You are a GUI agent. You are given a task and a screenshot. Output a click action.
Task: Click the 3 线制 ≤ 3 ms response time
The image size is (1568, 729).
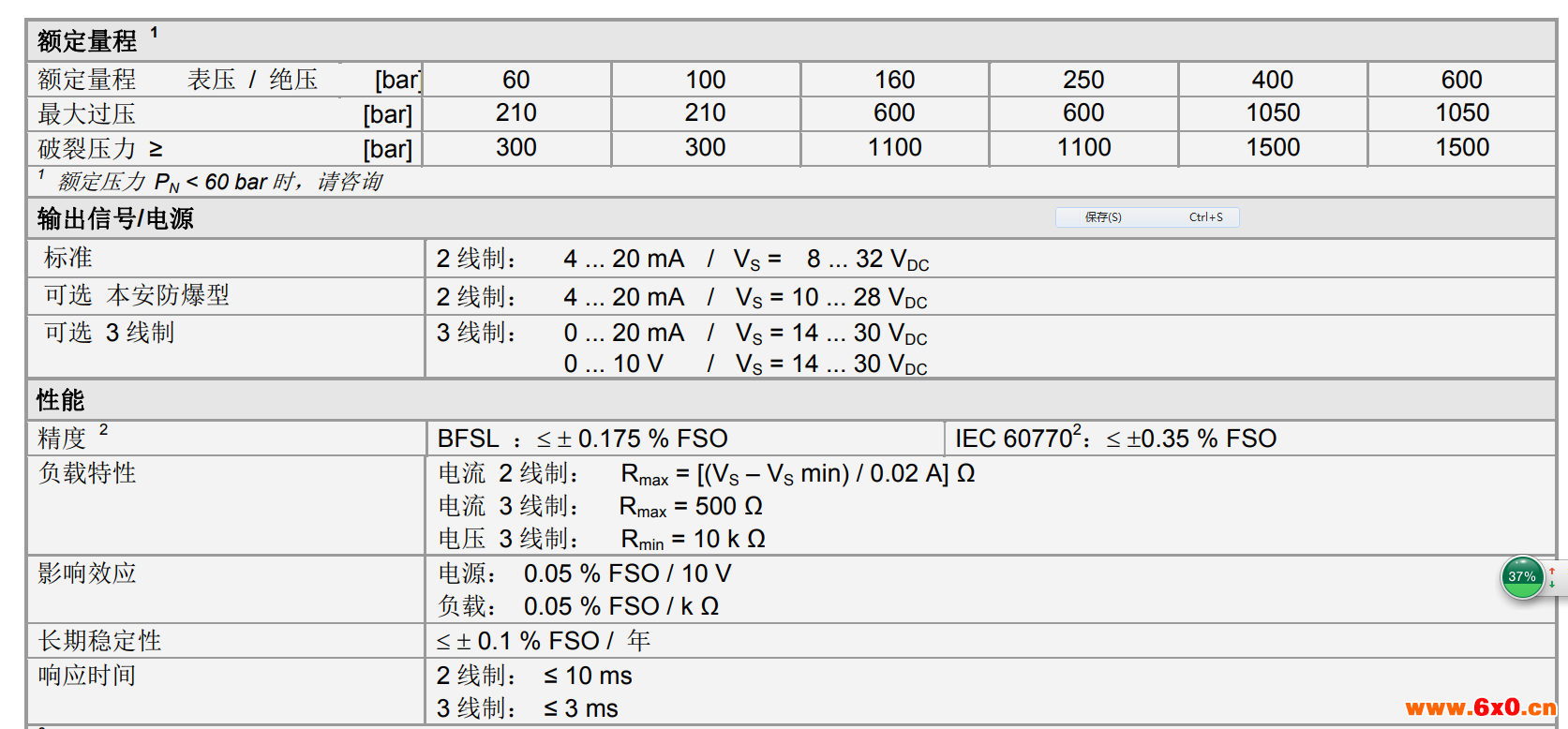[528, 709]
